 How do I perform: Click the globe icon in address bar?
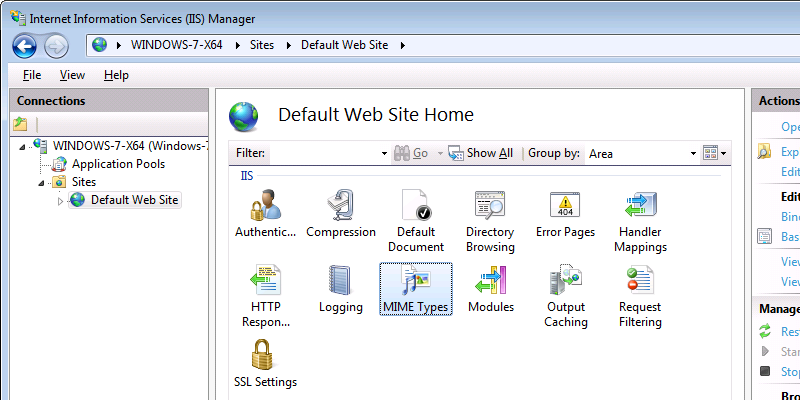tap(99, 45)
